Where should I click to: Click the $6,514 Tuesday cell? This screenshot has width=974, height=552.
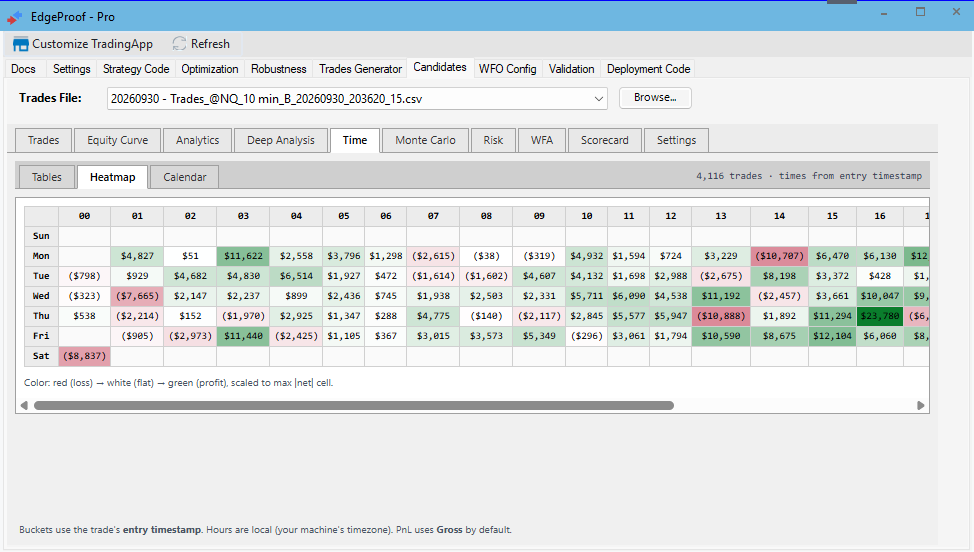point(296,276)
